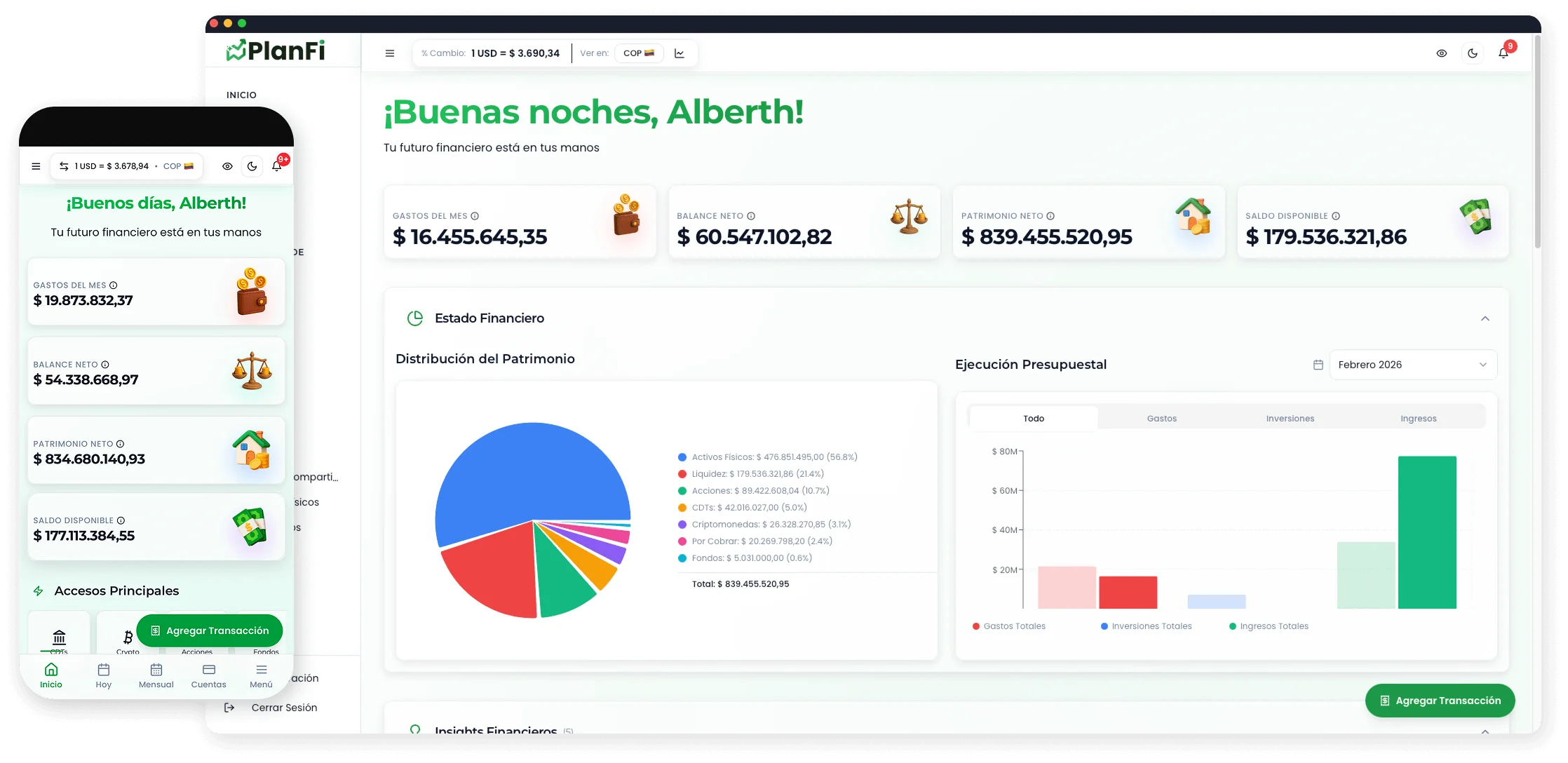Click Cerrar Sesión in the sidebar
Screen dimensions: 1568x763
283,708
